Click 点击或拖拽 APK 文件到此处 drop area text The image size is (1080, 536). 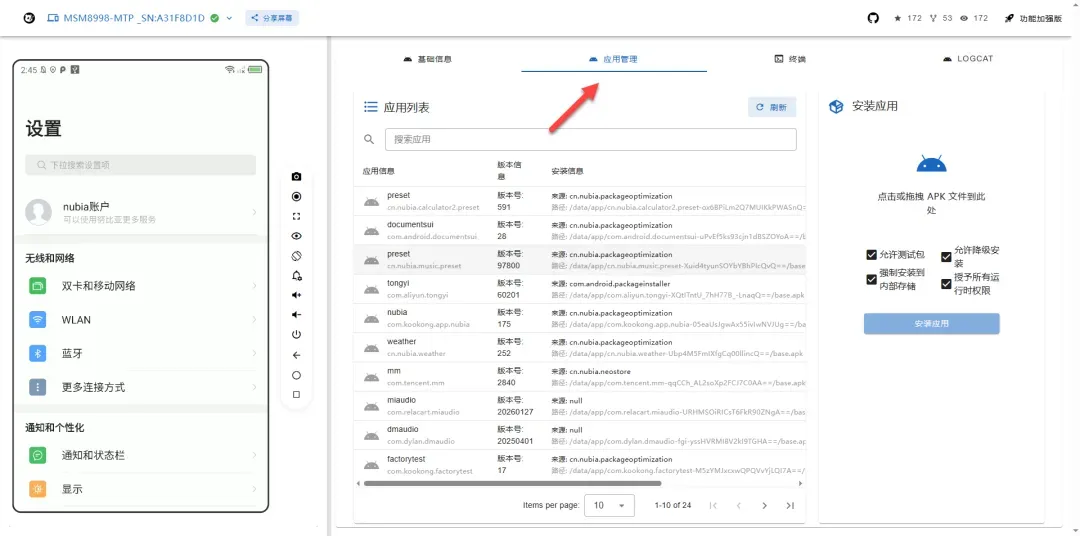[931, 203]
